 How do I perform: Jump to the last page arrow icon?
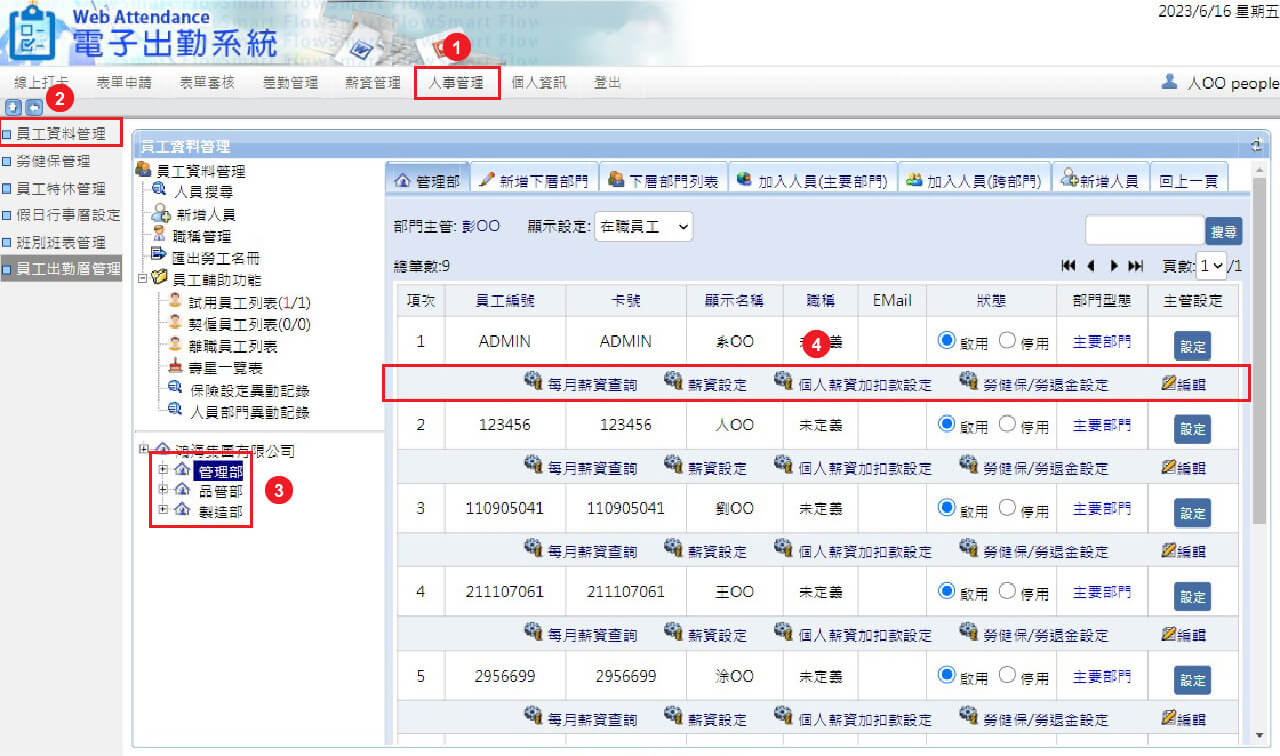pos(1135,266)
